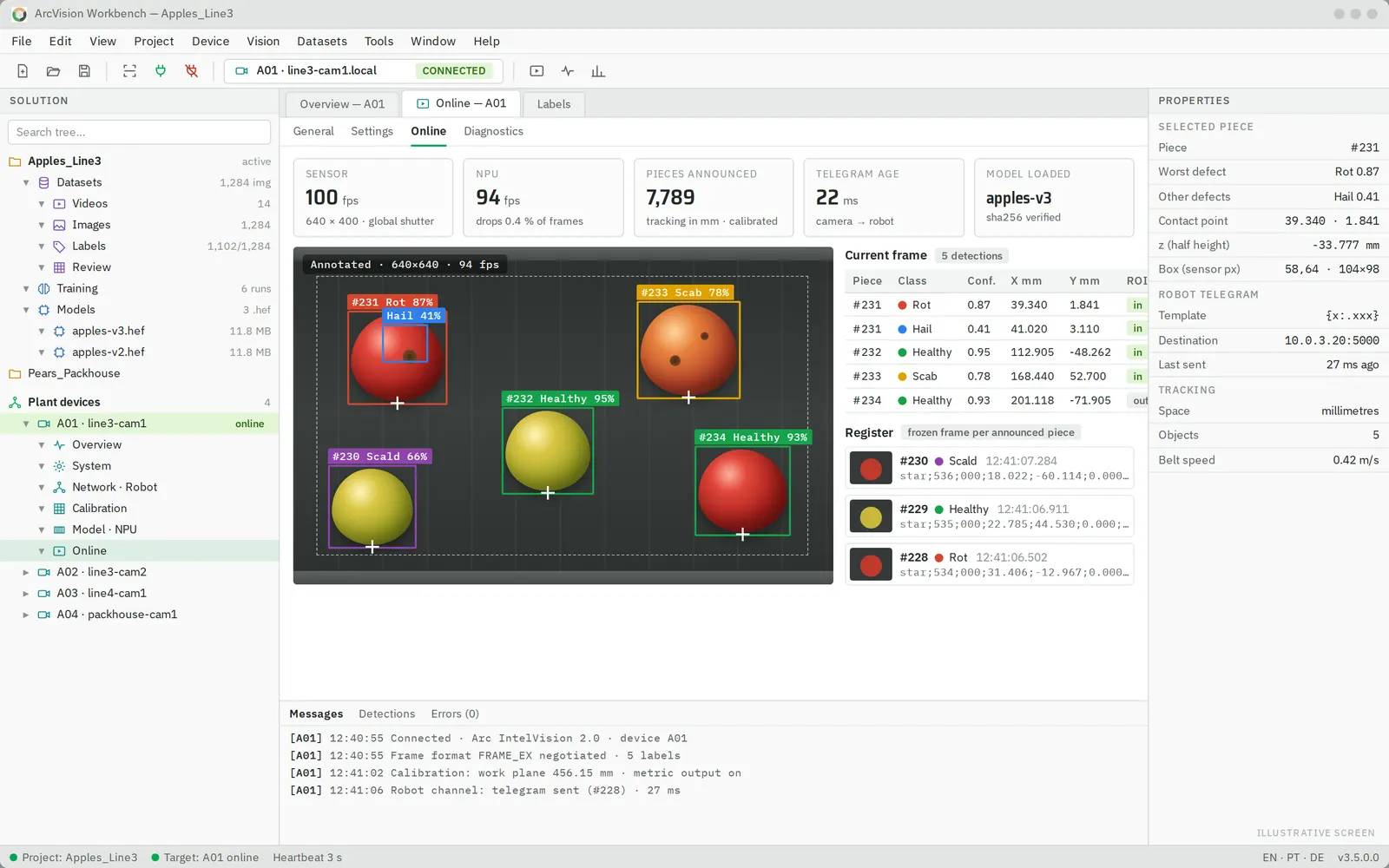Viewport: 1389px width, 868px height.
Task: Click the red disconnect plug icon
Action: click(x=192, y=71)
